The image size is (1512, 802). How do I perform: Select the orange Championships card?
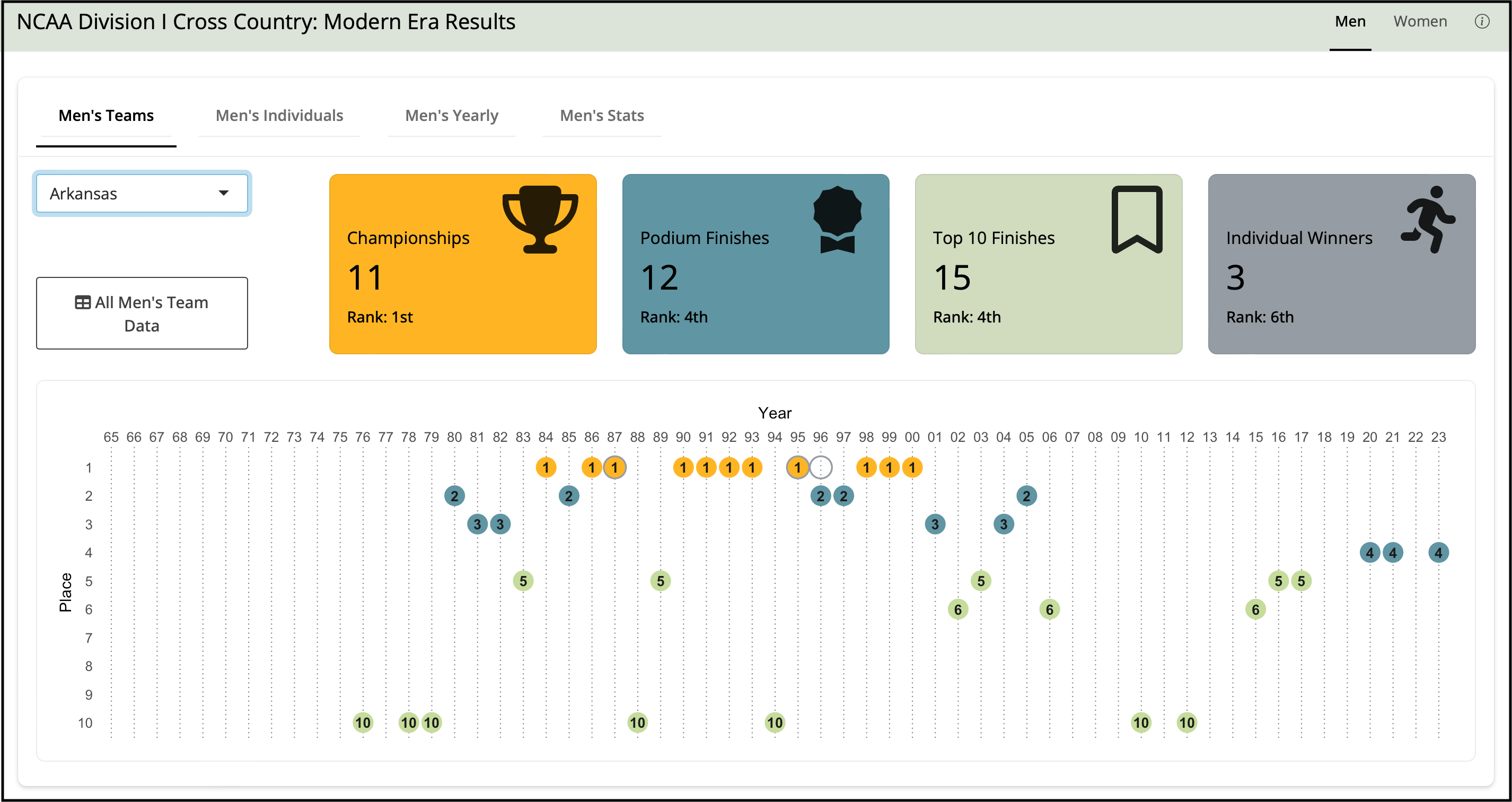coord(462,264)
